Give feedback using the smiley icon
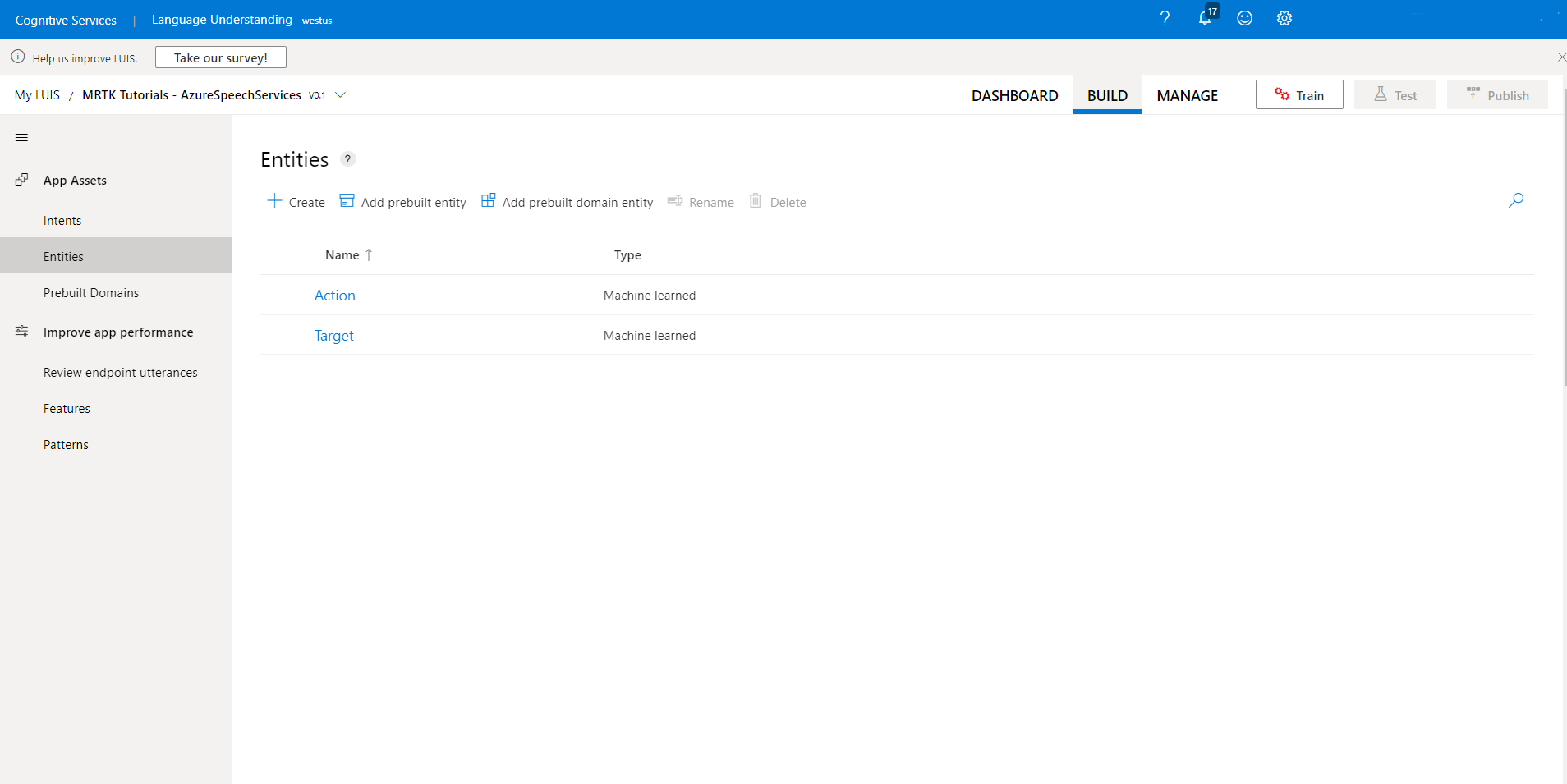The height and width of the screenshot is (784, 1567). pos(1243,18)
